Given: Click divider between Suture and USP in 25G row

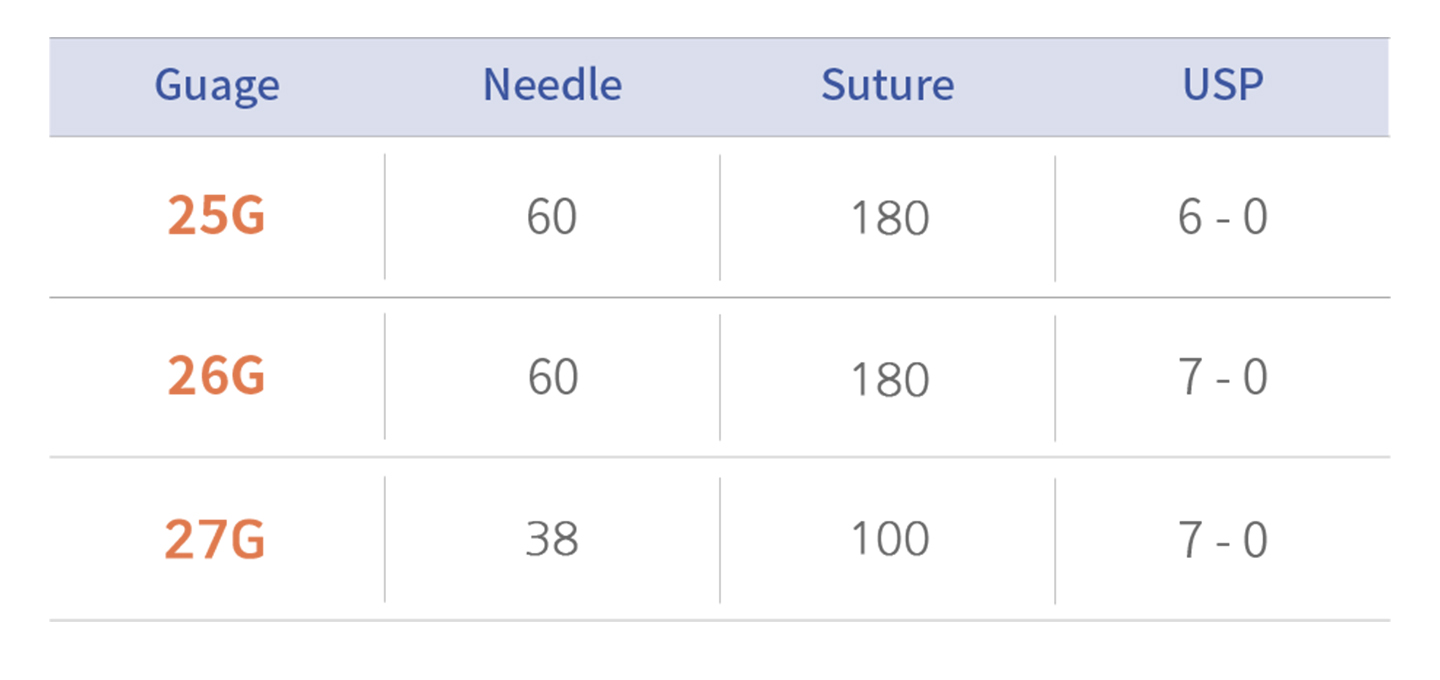Looking at the screenshot, I should point(1055,217).
